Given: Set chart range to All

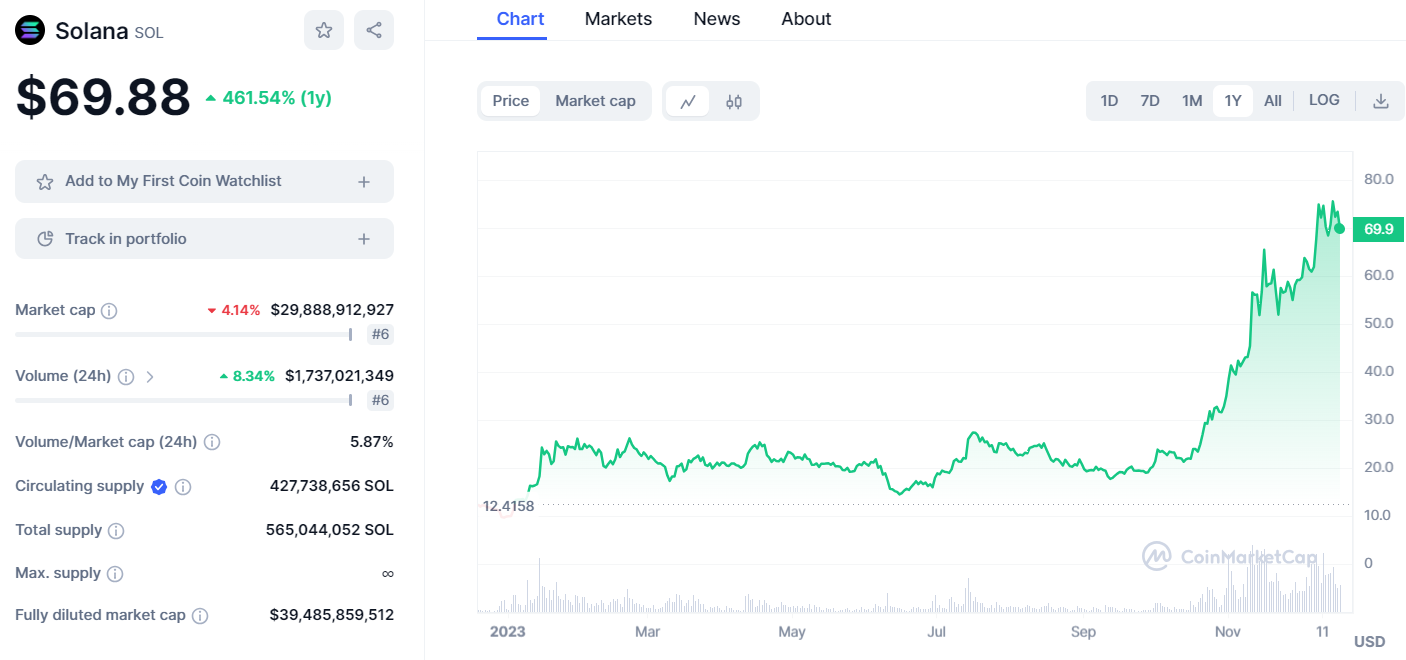Looking at the screenshot, I should point(1273,101).
